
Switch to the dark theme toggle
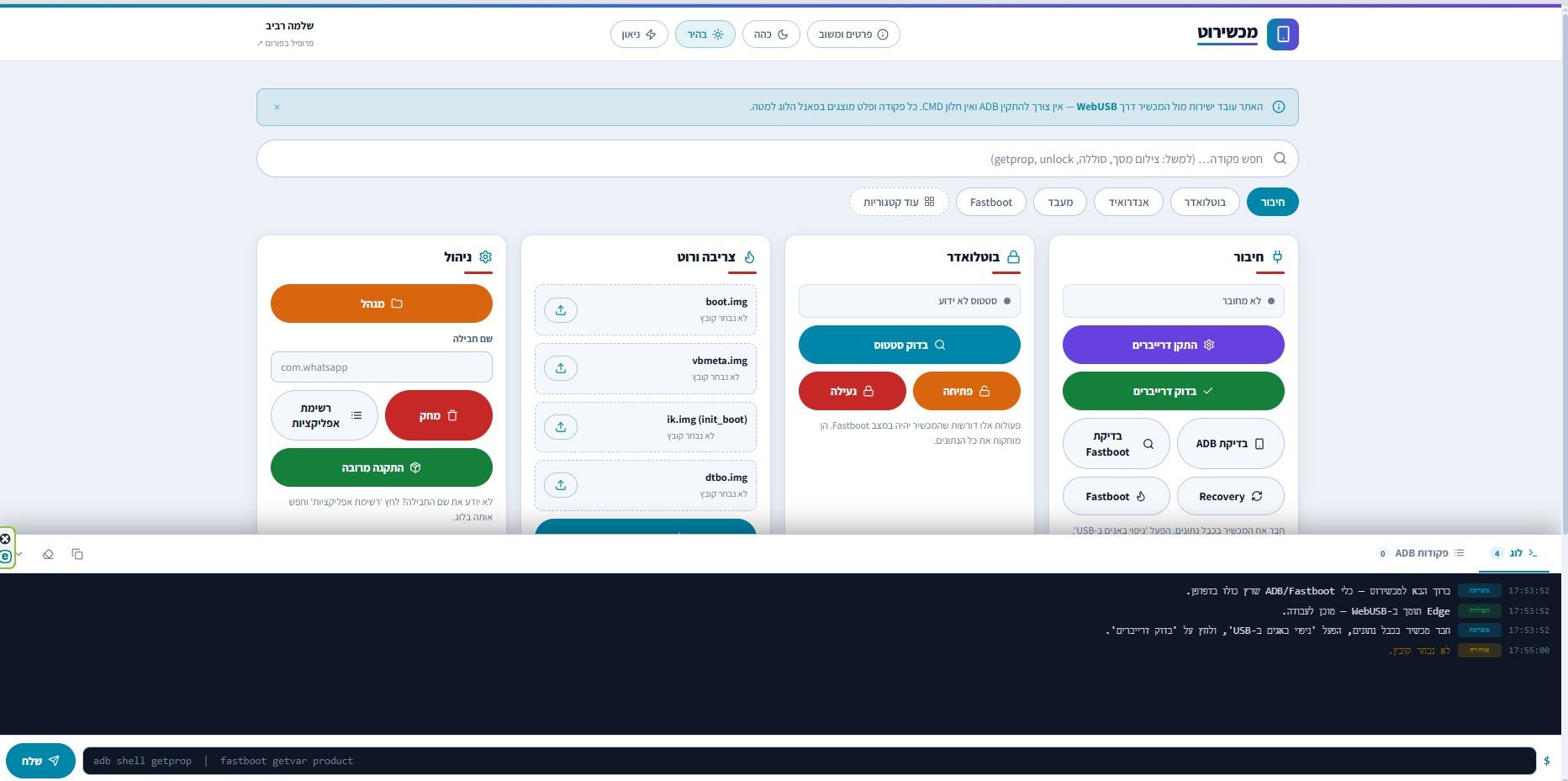pos(771,34)
